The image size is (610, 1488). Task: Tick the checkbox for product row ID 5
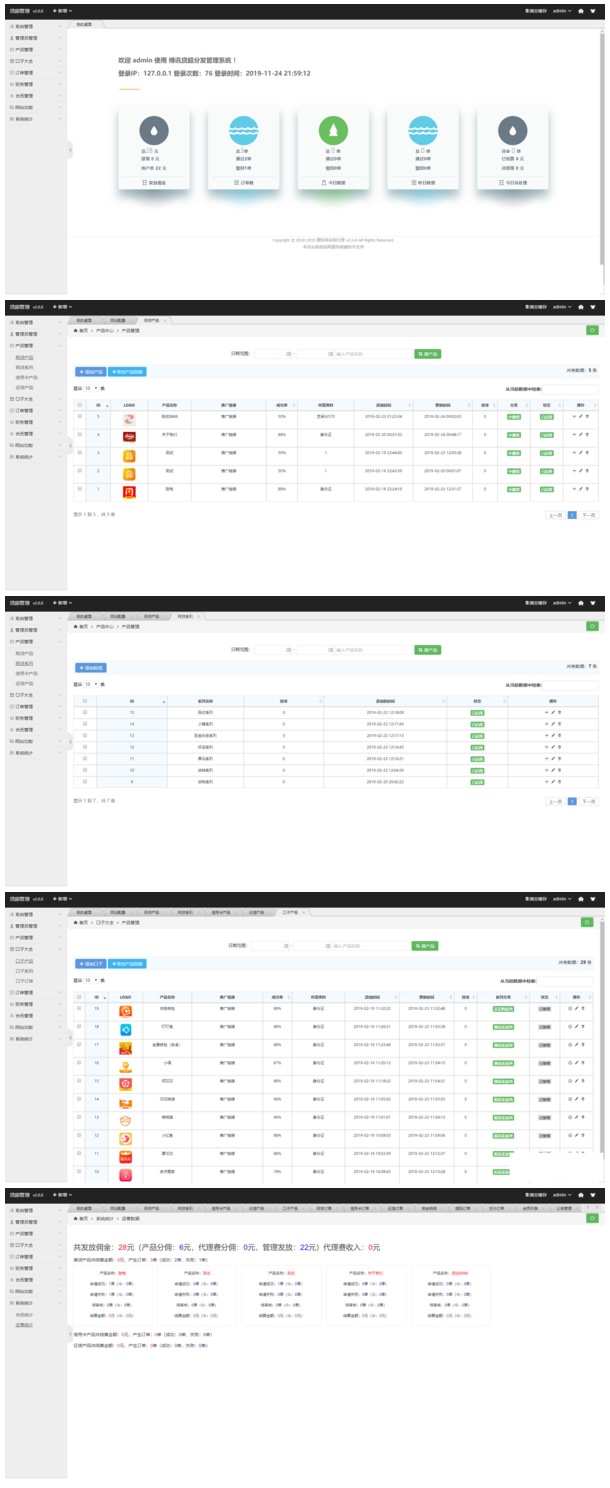(x=80, y=416)
